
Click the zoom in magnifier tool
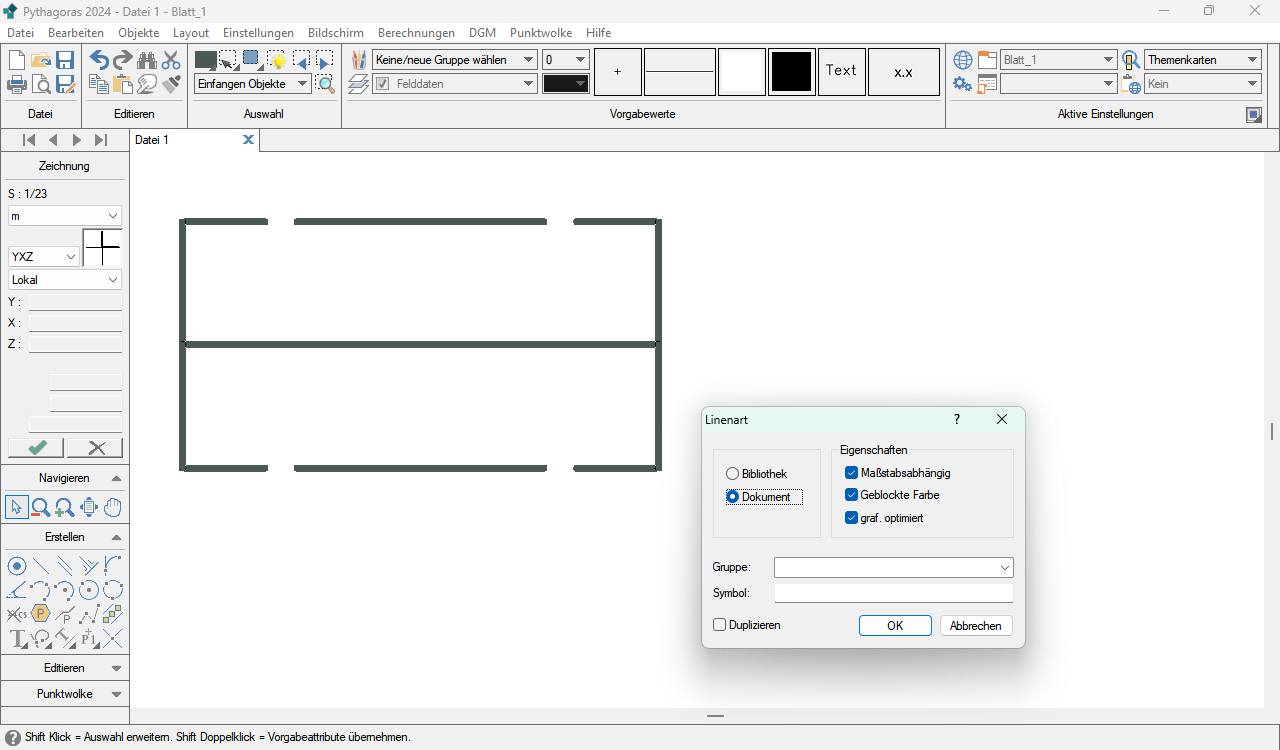point(65,507)
